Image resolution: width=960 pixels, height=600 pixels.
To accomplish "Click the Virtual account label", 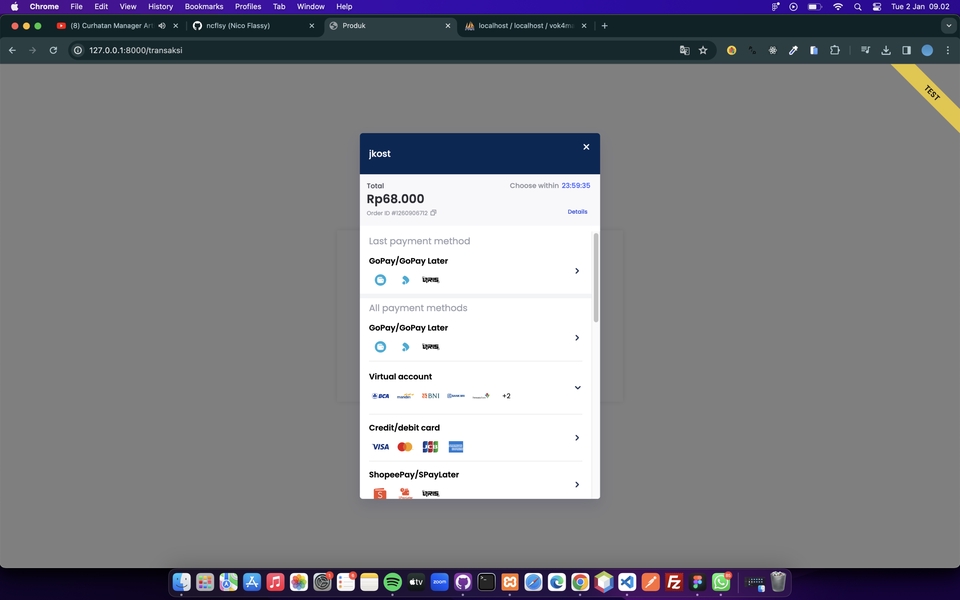I will (x=400, y=377).
